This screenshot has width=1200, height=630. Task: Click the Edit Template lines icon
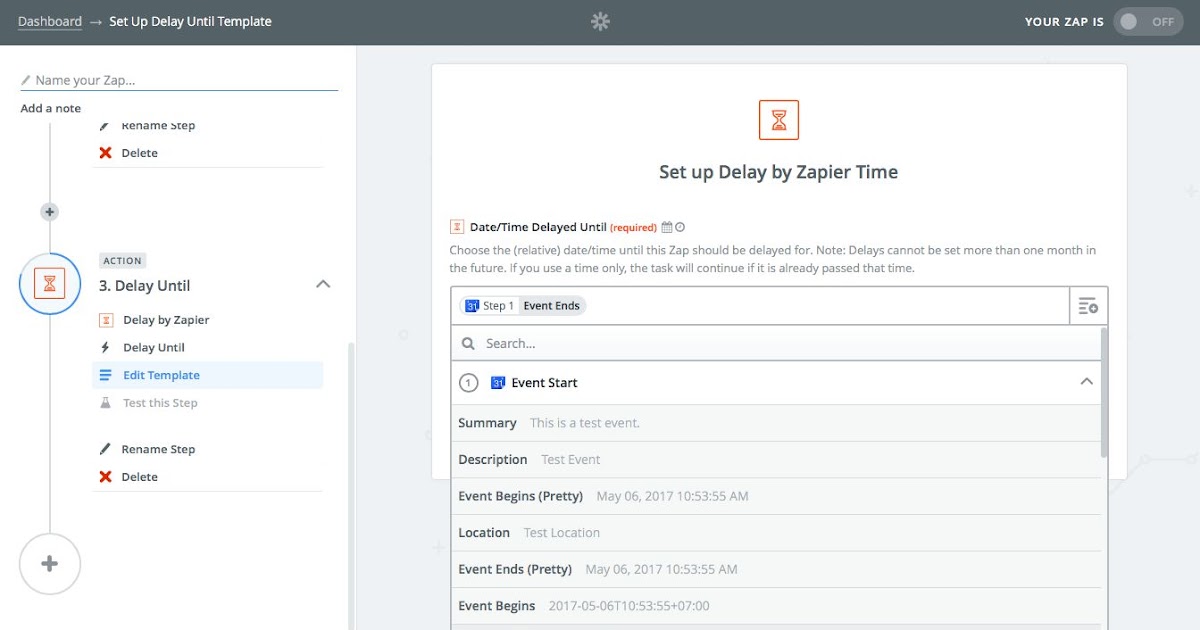coord(105,375)
